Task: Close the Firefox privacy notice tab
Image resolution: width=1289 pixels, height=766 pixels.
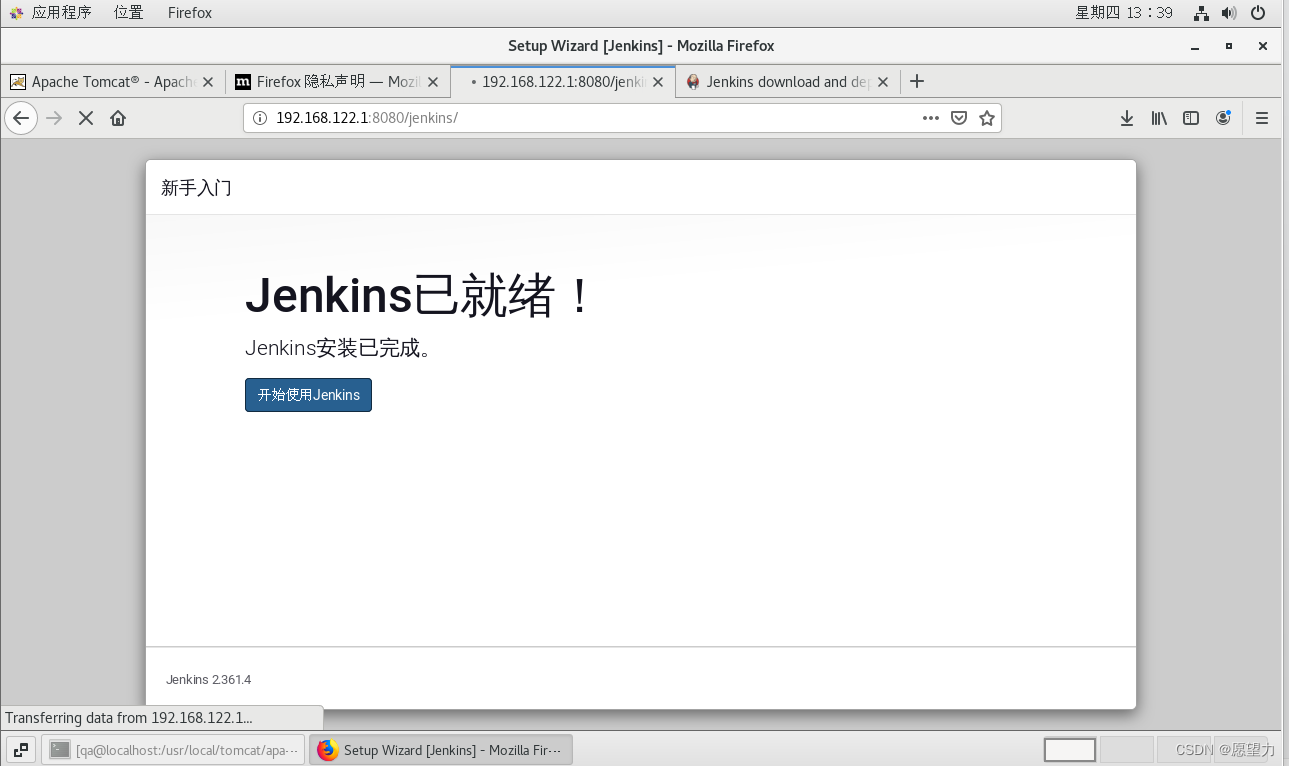Action: point(433,82)
